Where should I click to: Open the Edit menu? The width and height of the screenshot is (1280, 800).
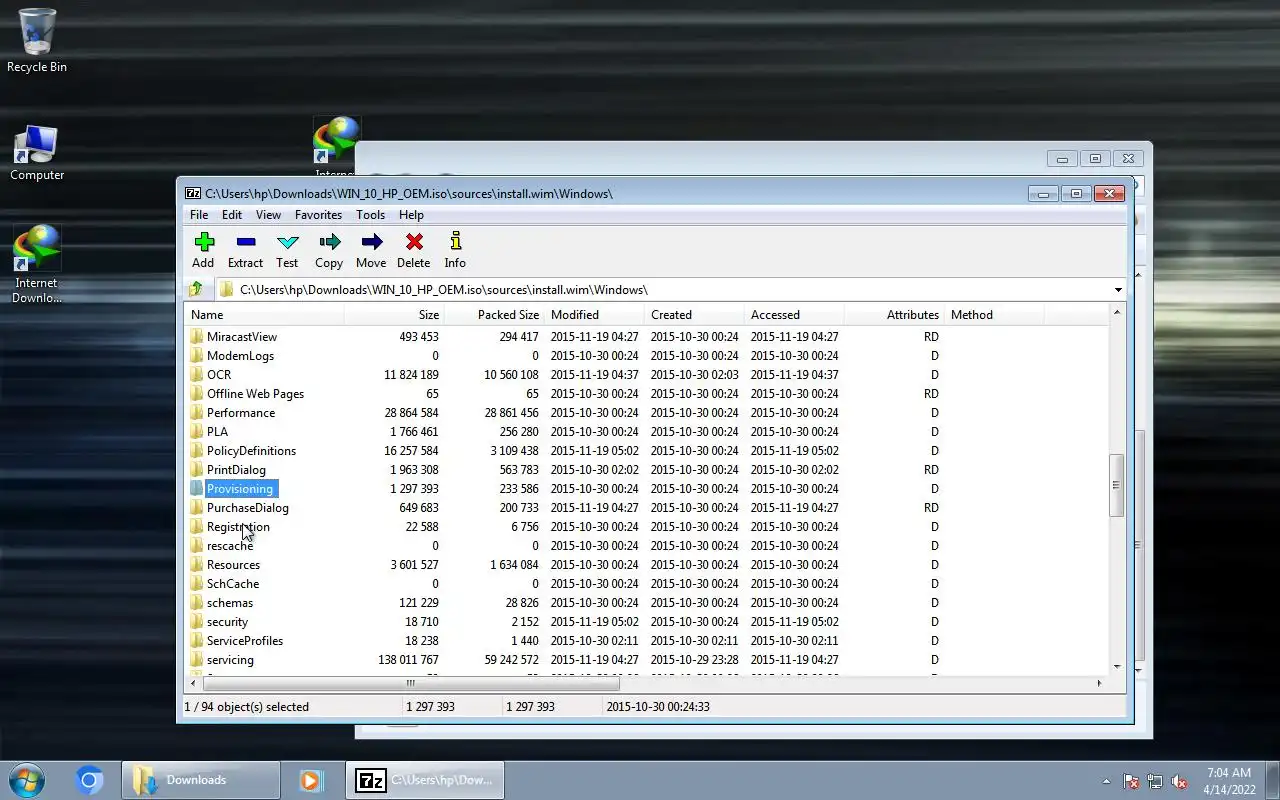point(232,215)
